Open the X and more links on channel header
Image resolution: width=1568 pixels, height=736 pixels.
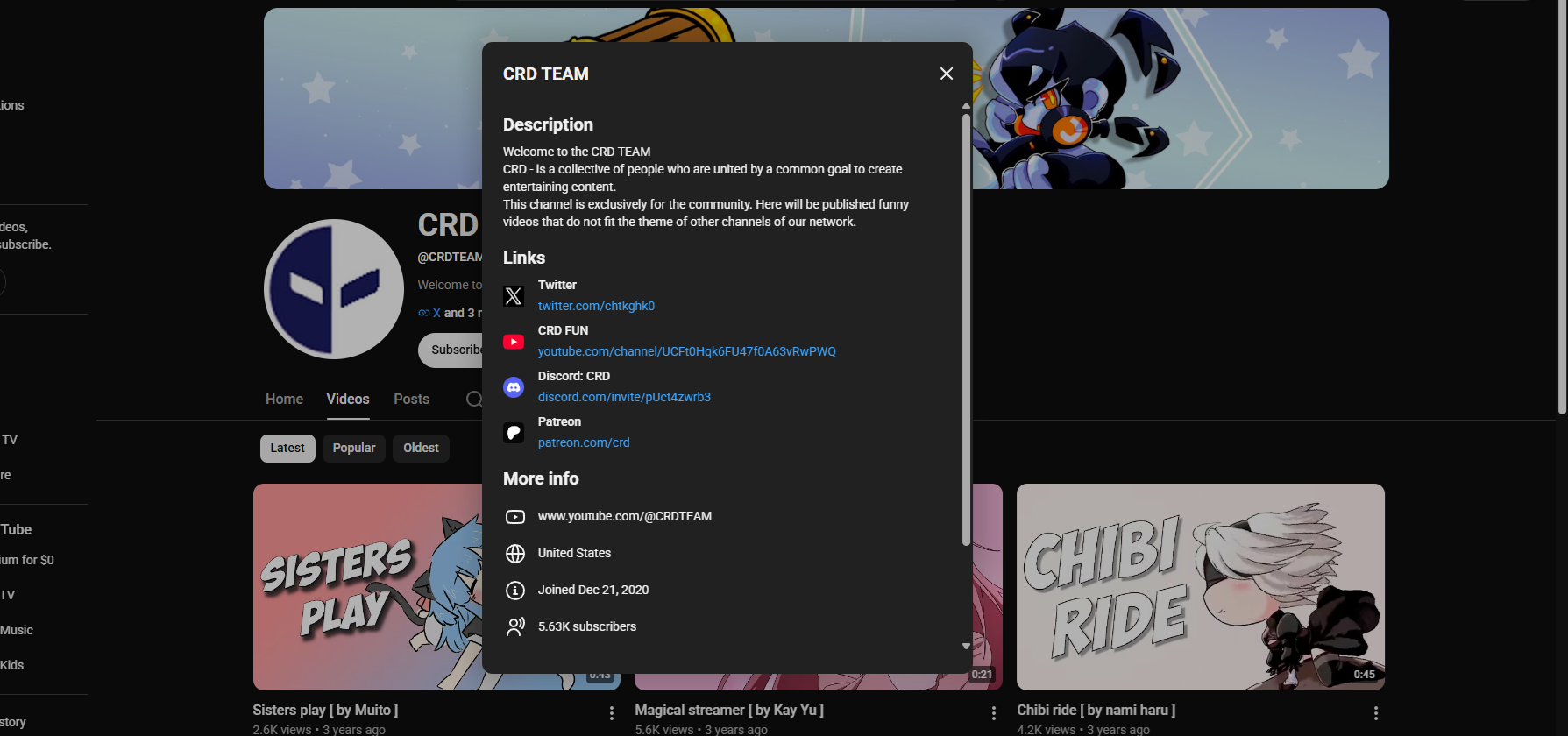450,313
